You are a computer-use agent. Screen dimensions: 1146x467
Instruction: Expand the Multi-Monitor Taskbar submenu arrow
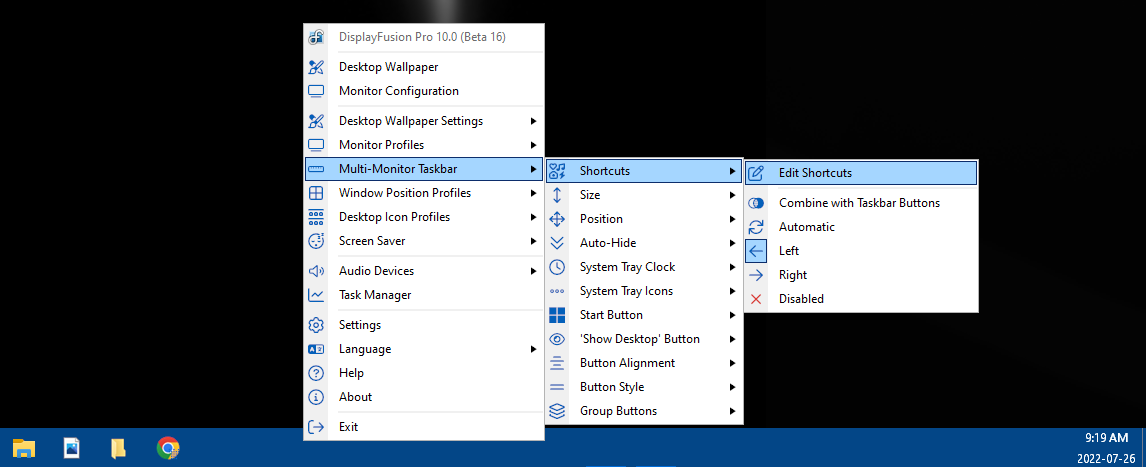(x=534, y=169)
